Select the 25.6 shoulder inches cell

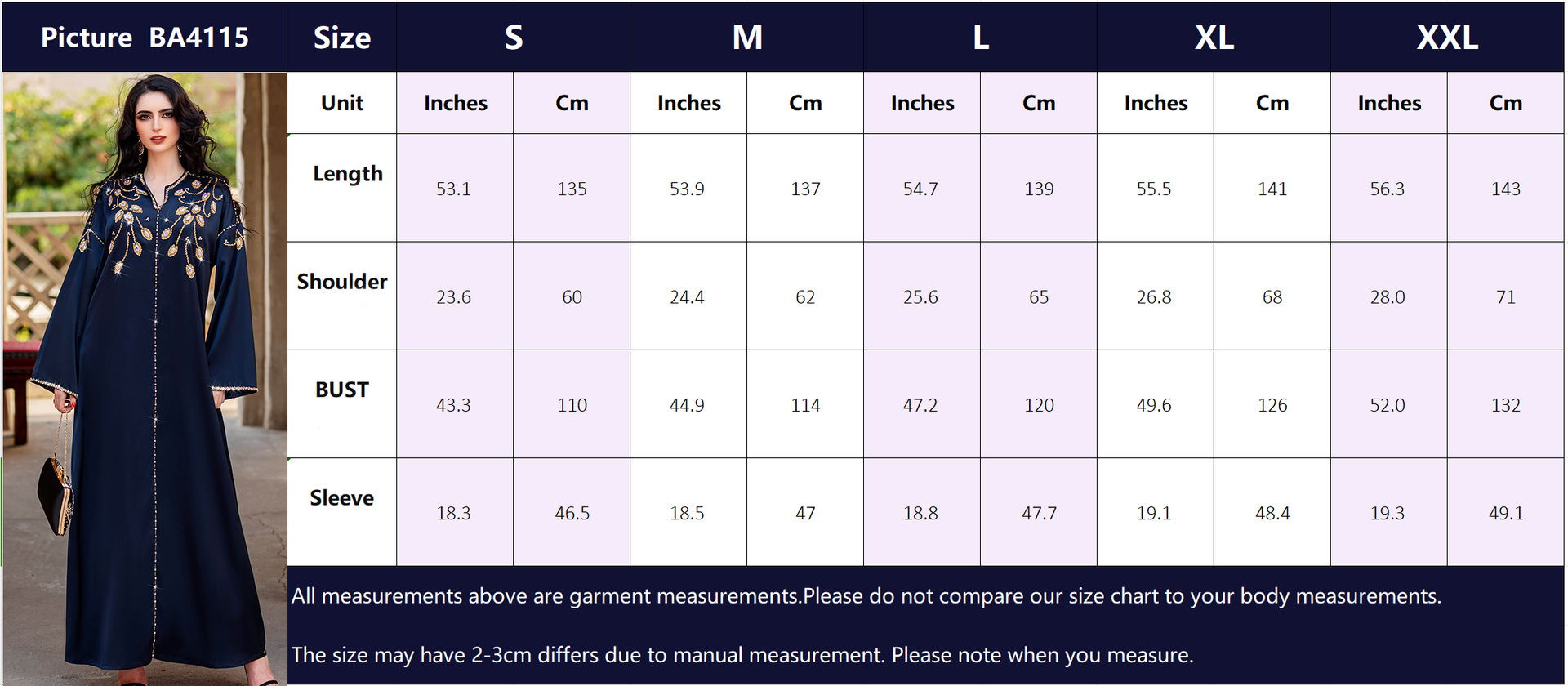coord(920,297)
